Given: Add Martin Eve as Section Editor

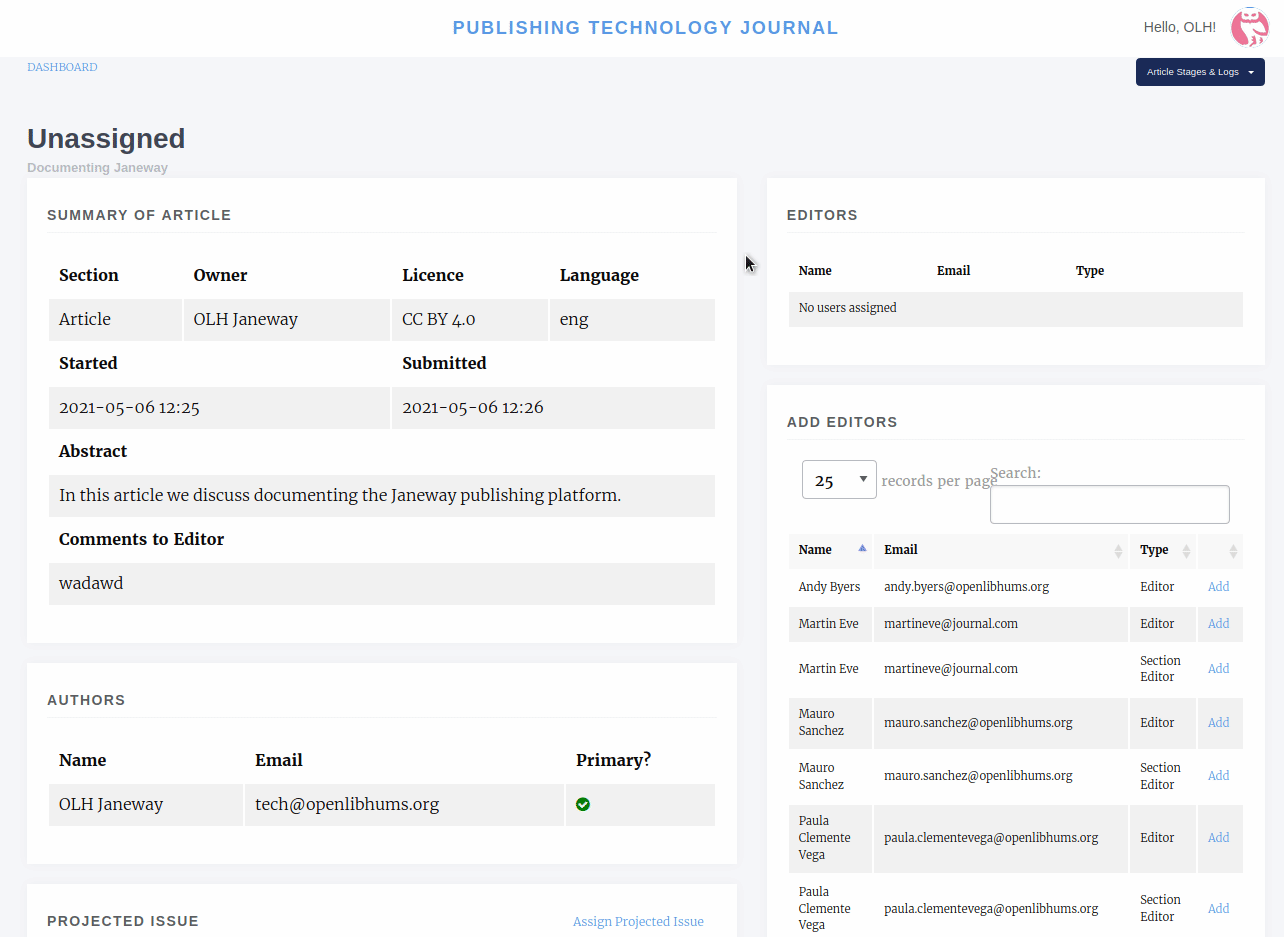Looking at the screenshot, I should point(1218,669).
